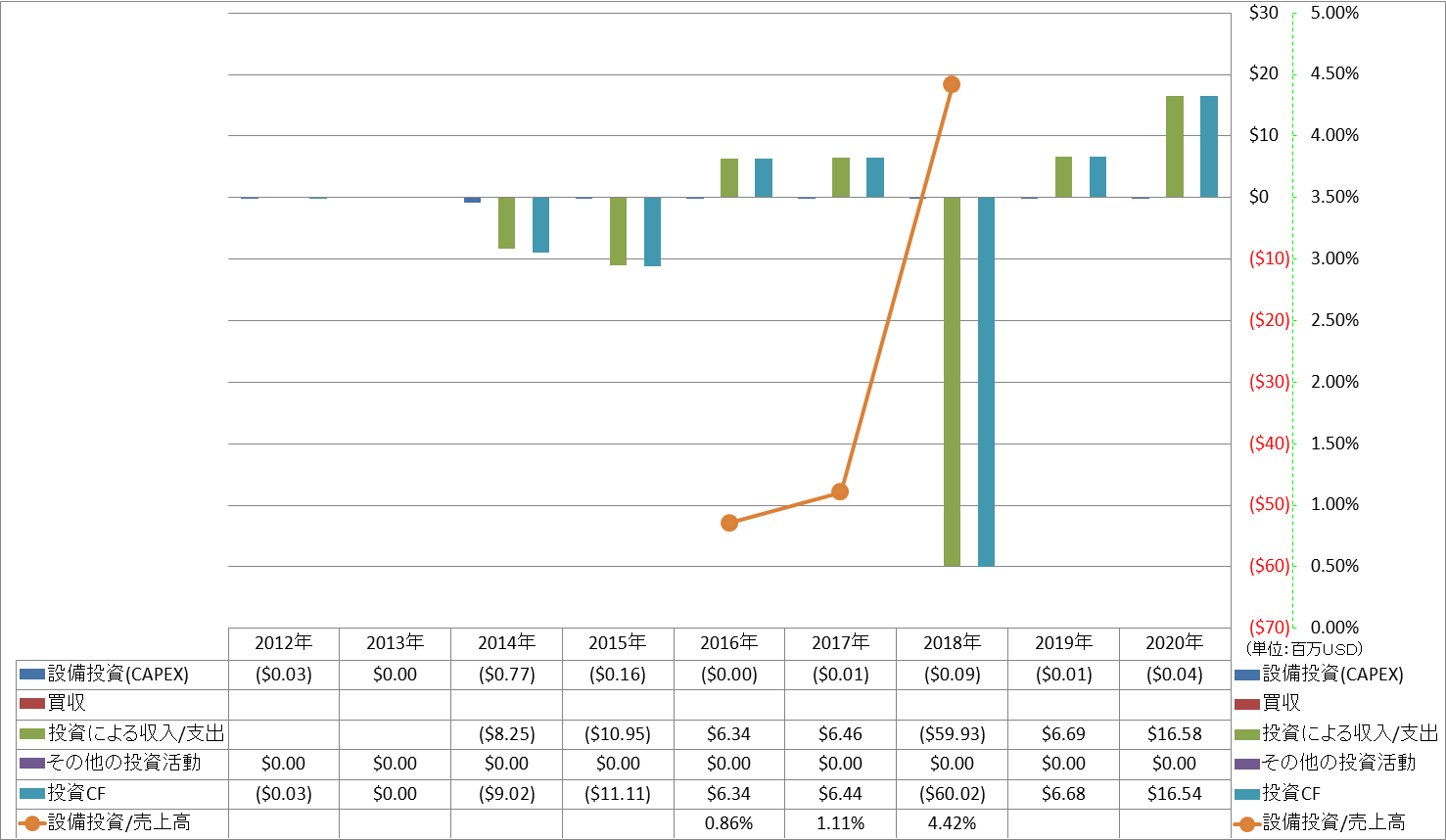This screenshot has height=840, width=1446.
Task: Select the green bar for 2015年
Action: point(618,231)
